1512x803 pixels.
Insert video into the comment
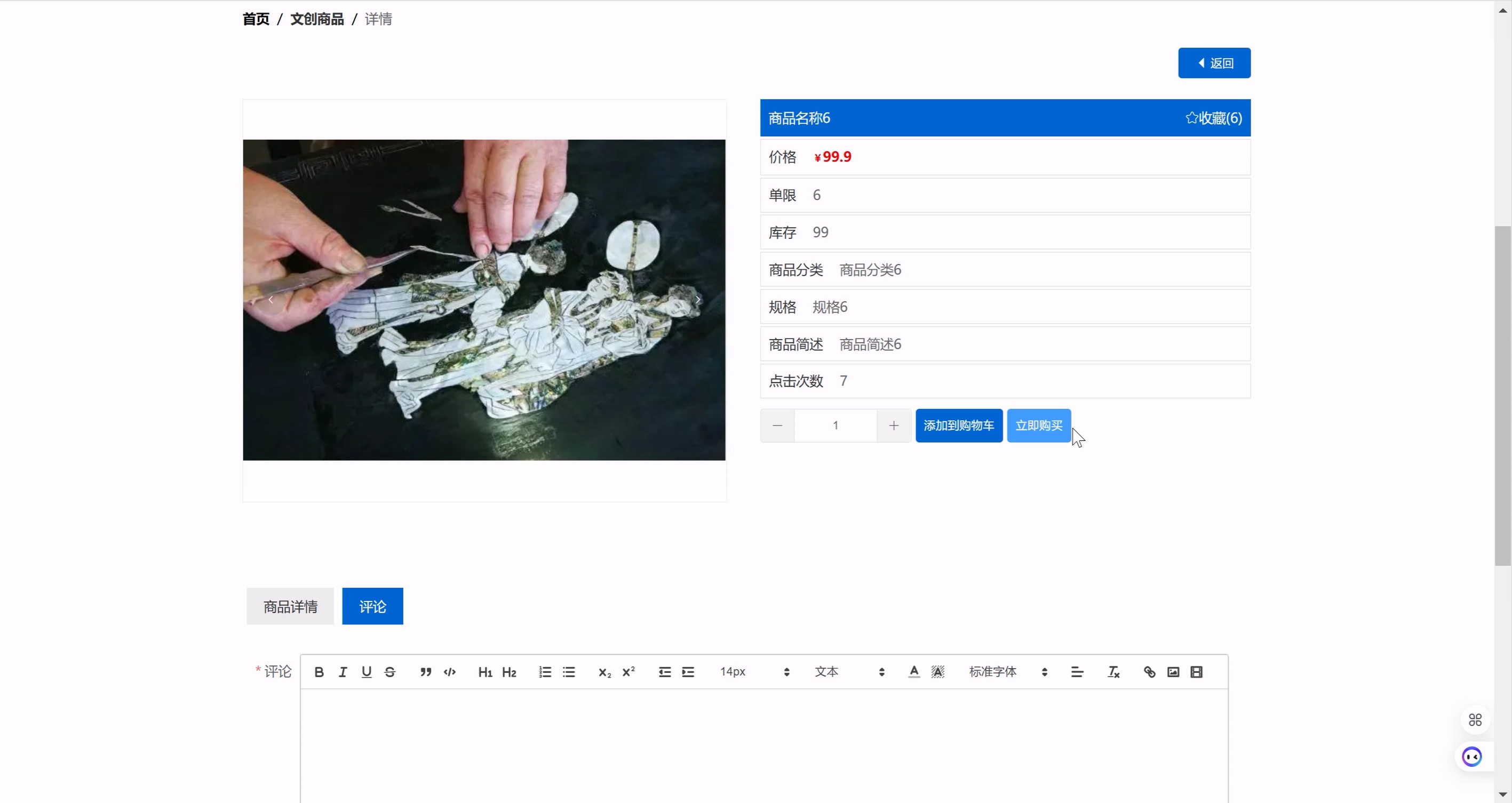click(1196, 672)
